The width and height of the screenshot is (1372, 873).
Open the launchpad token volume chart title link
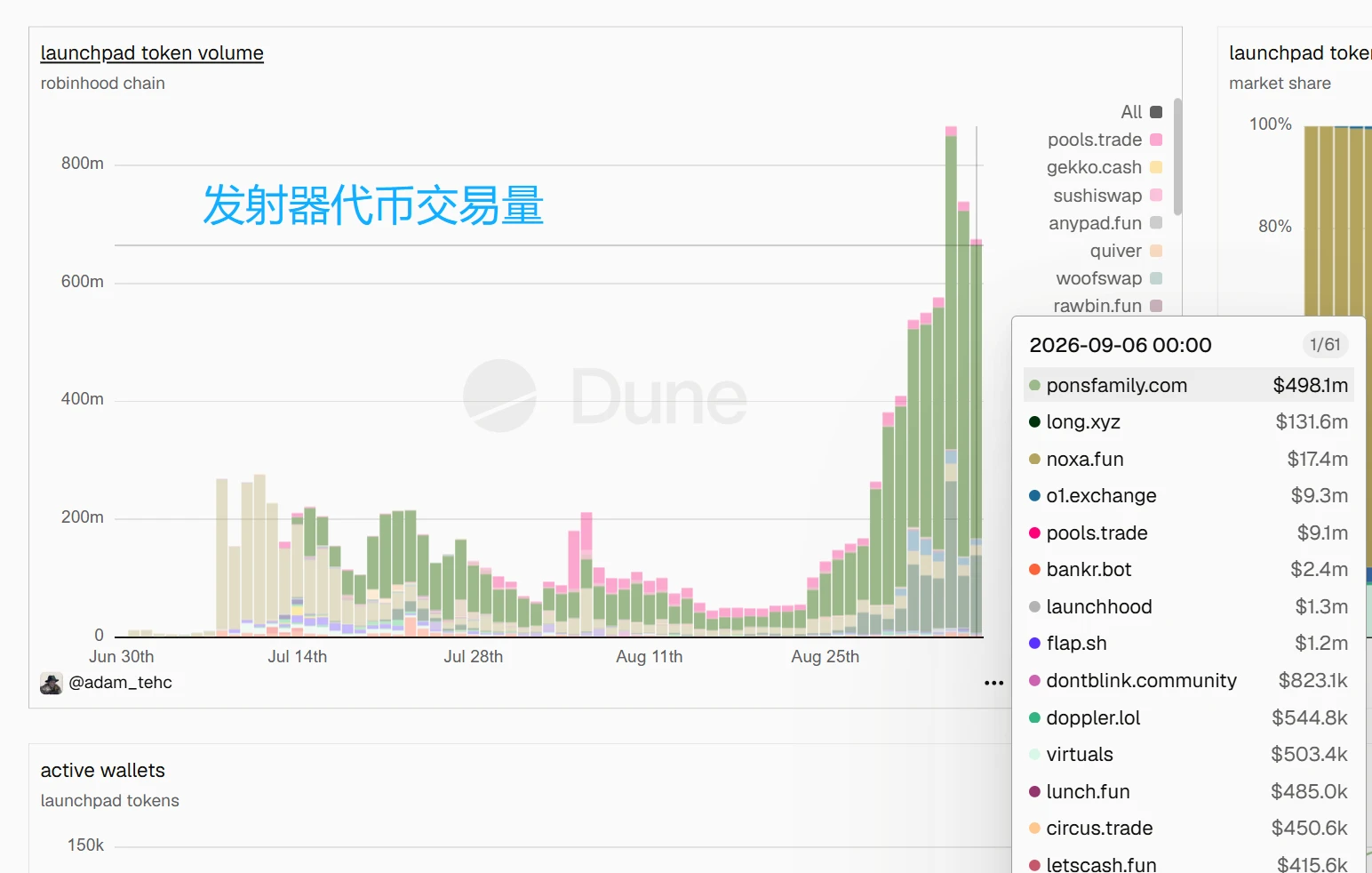pos(152,53)
